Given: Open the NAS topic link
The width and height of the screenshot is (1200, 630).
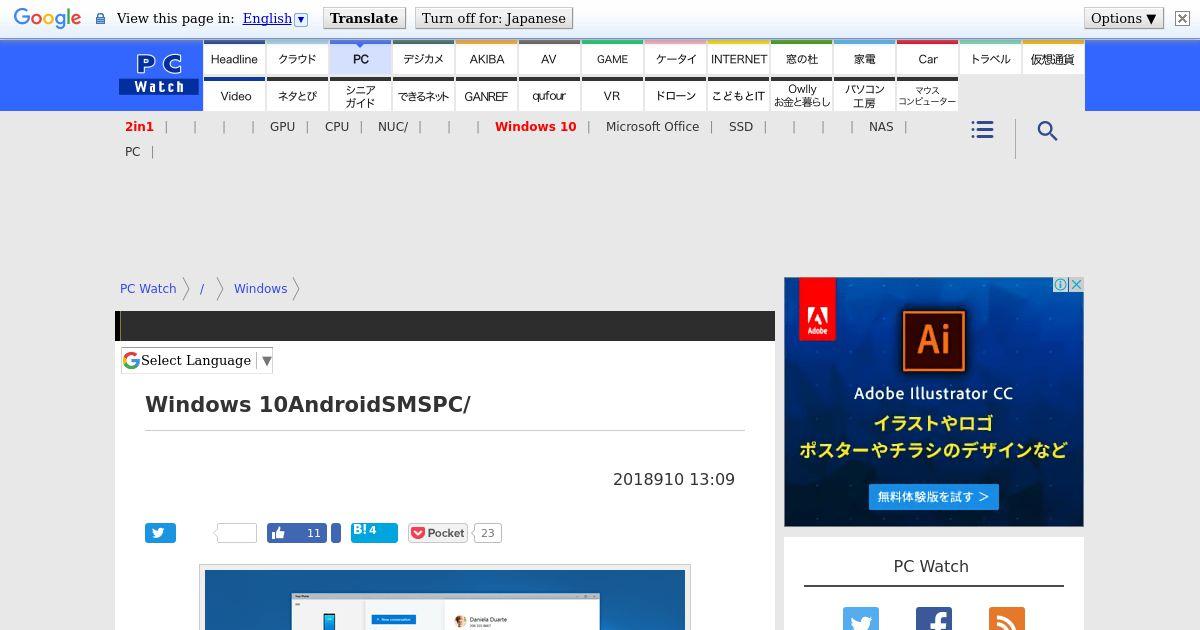Looking at the screenshot, I should click(x=881, y=127).
